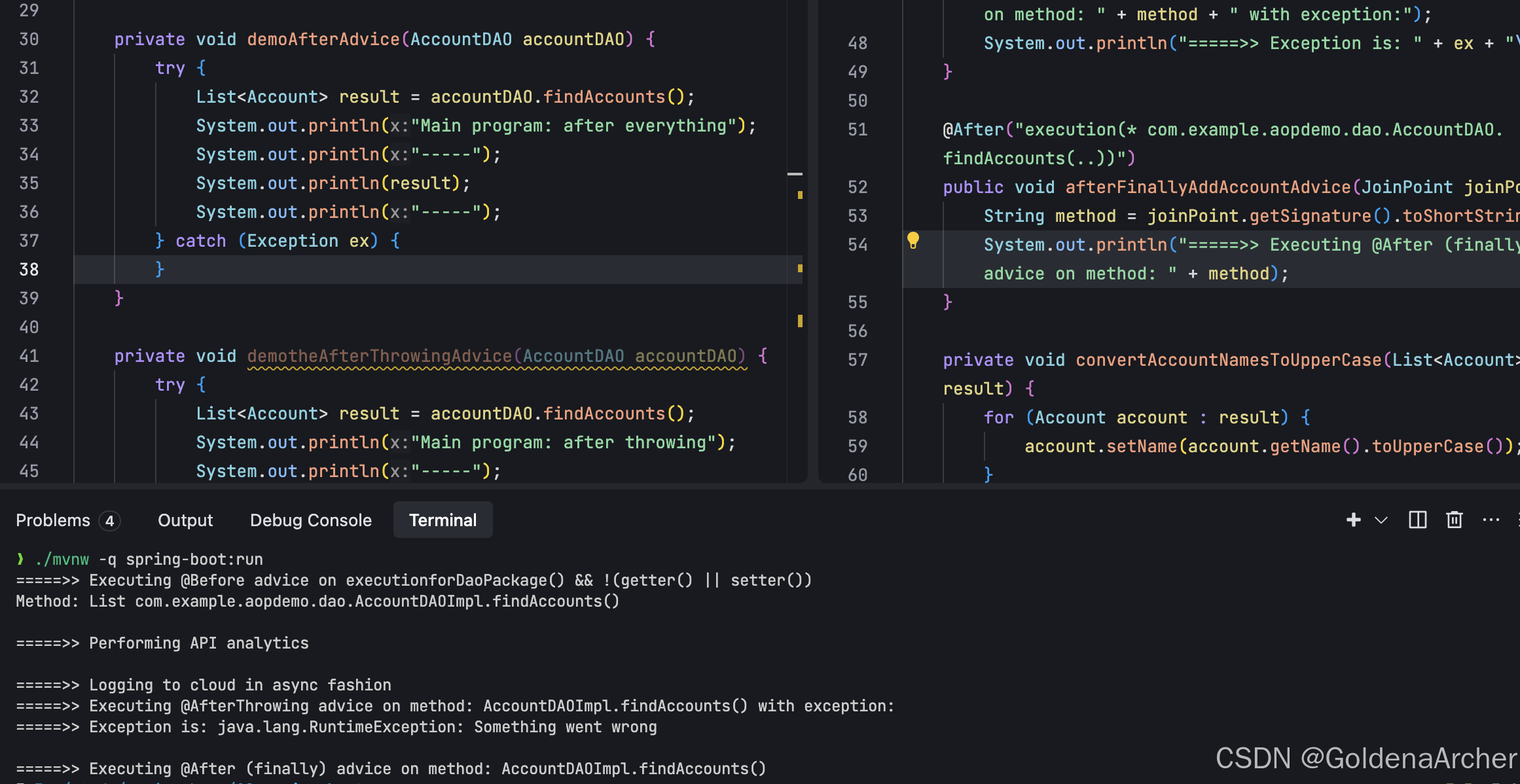Screen dimensions: 1520x784
Task: Click the lightbulb quick-fix icon on line 54
Action: click(913, 241)
